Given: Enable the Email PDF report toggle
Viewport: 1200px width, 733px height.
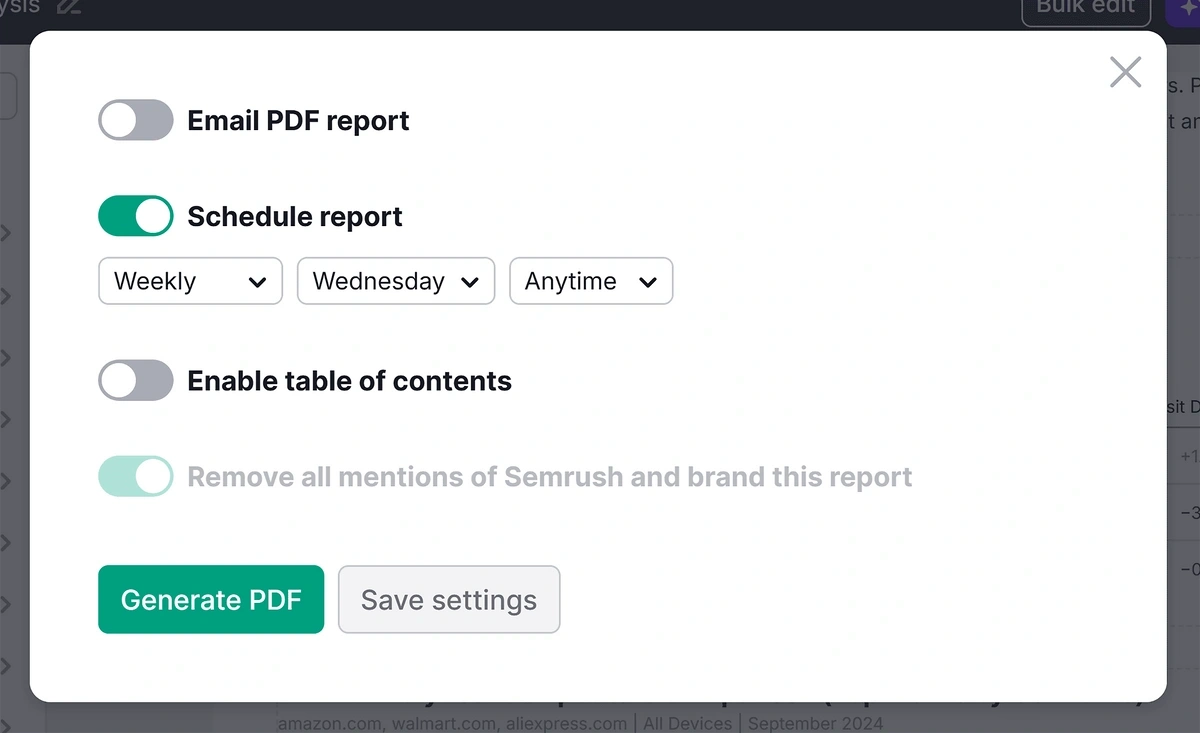Looking at the screenshot, I should (136, 120).
